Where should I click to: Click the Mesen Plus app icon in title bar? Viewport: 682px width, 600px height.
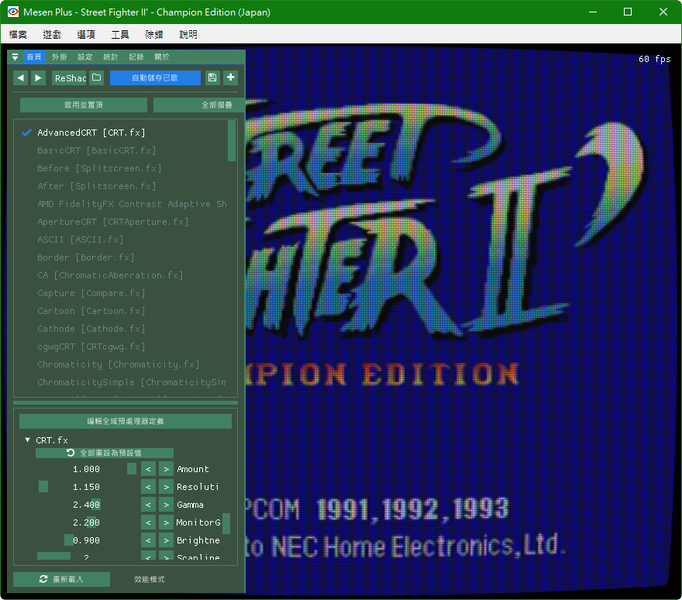click(x=13, y=12)
